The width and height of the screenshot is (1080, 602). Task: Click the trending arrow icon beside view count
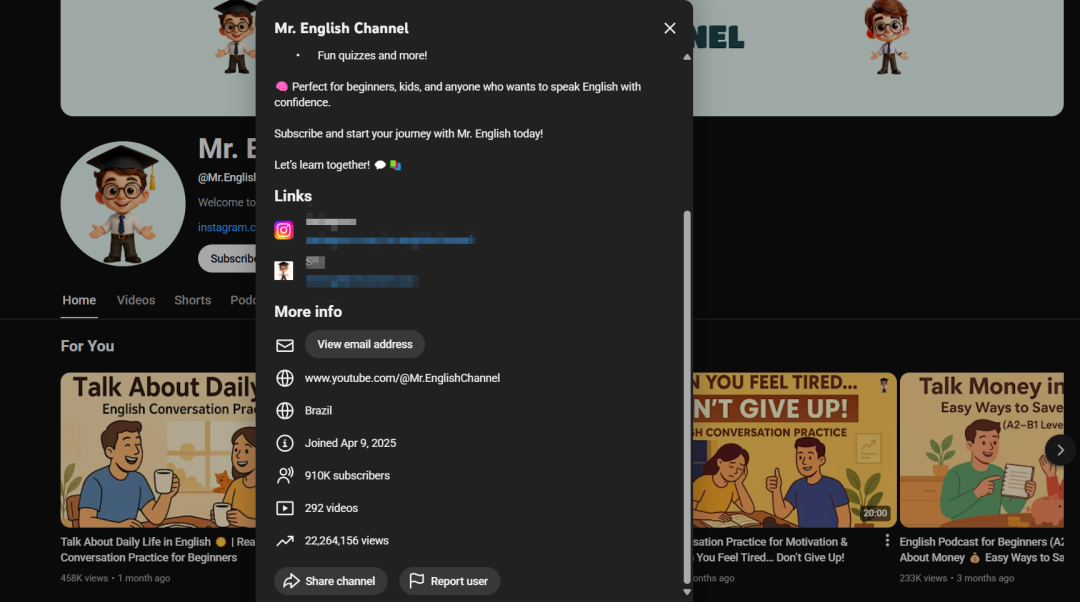tap(285, 541)
